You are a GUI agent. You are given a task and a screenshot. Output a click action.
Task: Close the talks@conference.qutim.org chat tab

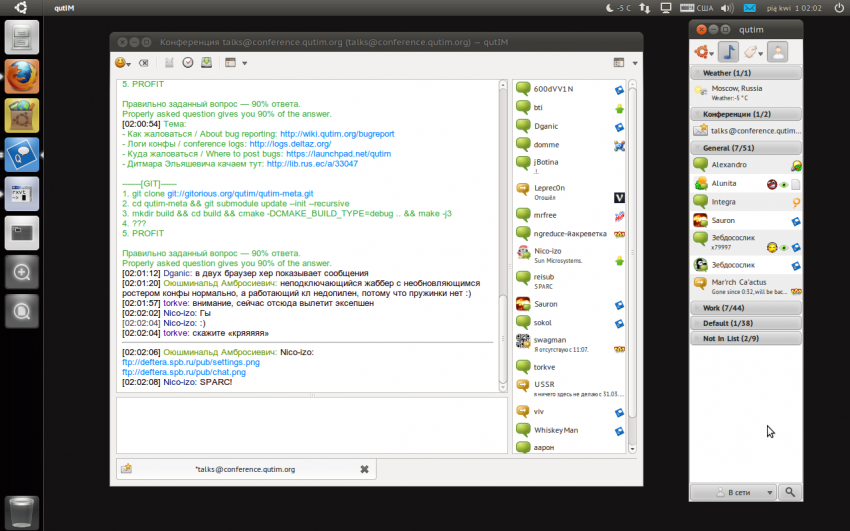[x=364, y=468]
